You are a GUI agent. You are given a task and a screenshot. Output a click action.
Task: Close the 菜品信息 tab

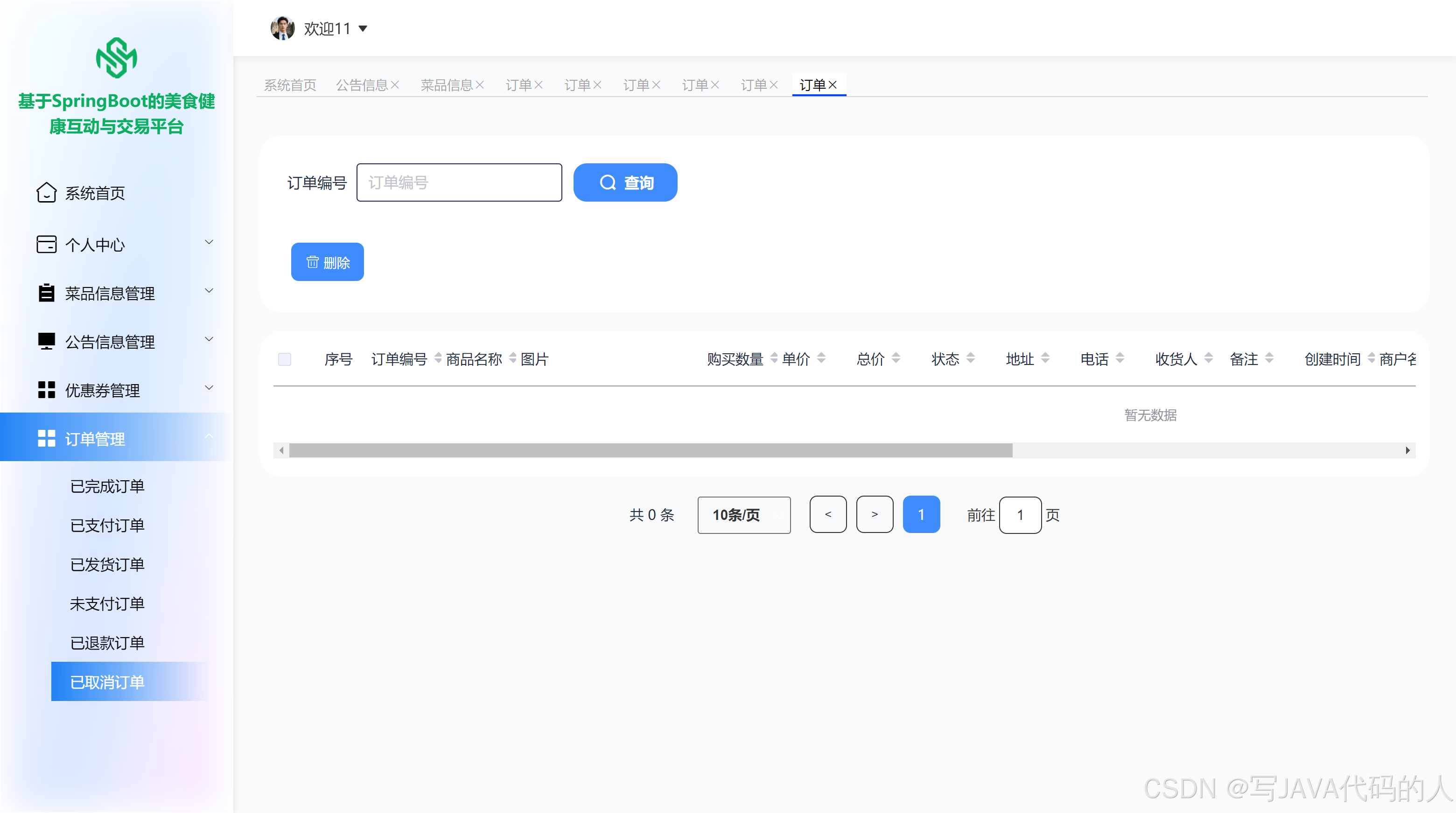pos(480,85)
